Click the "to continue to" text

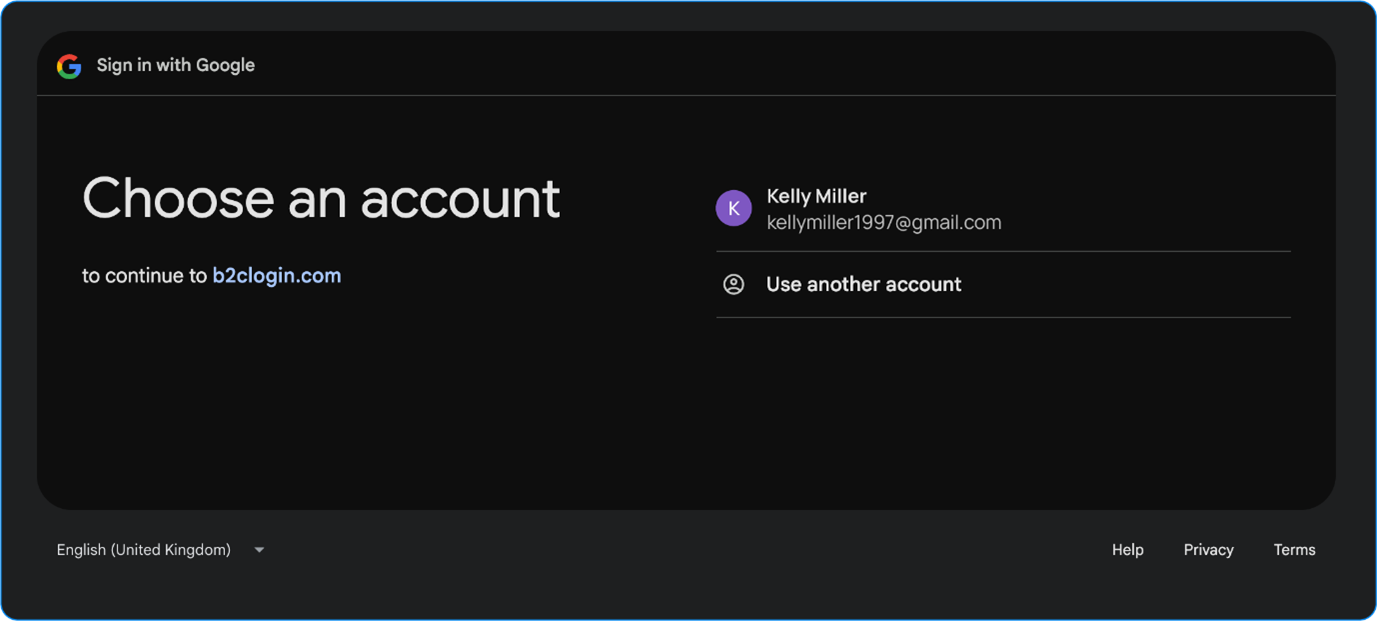pyautogui.click(x=144, y=276)
